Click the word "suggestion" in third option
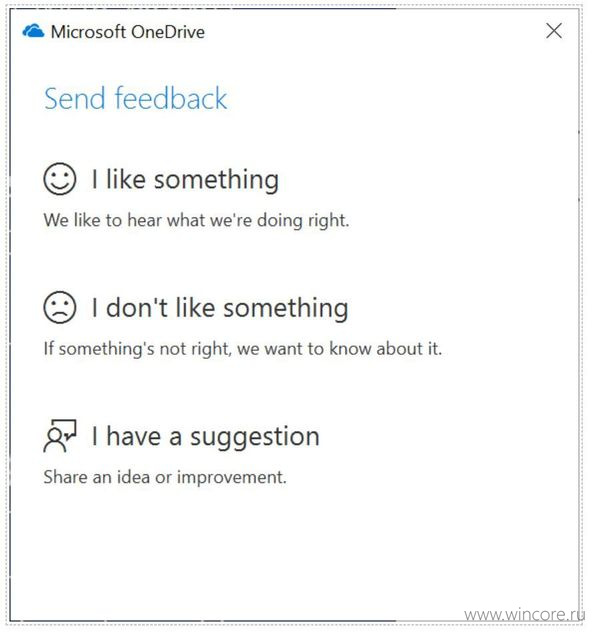The height and width of the screenshot is (634, 598). click(255, 438)
